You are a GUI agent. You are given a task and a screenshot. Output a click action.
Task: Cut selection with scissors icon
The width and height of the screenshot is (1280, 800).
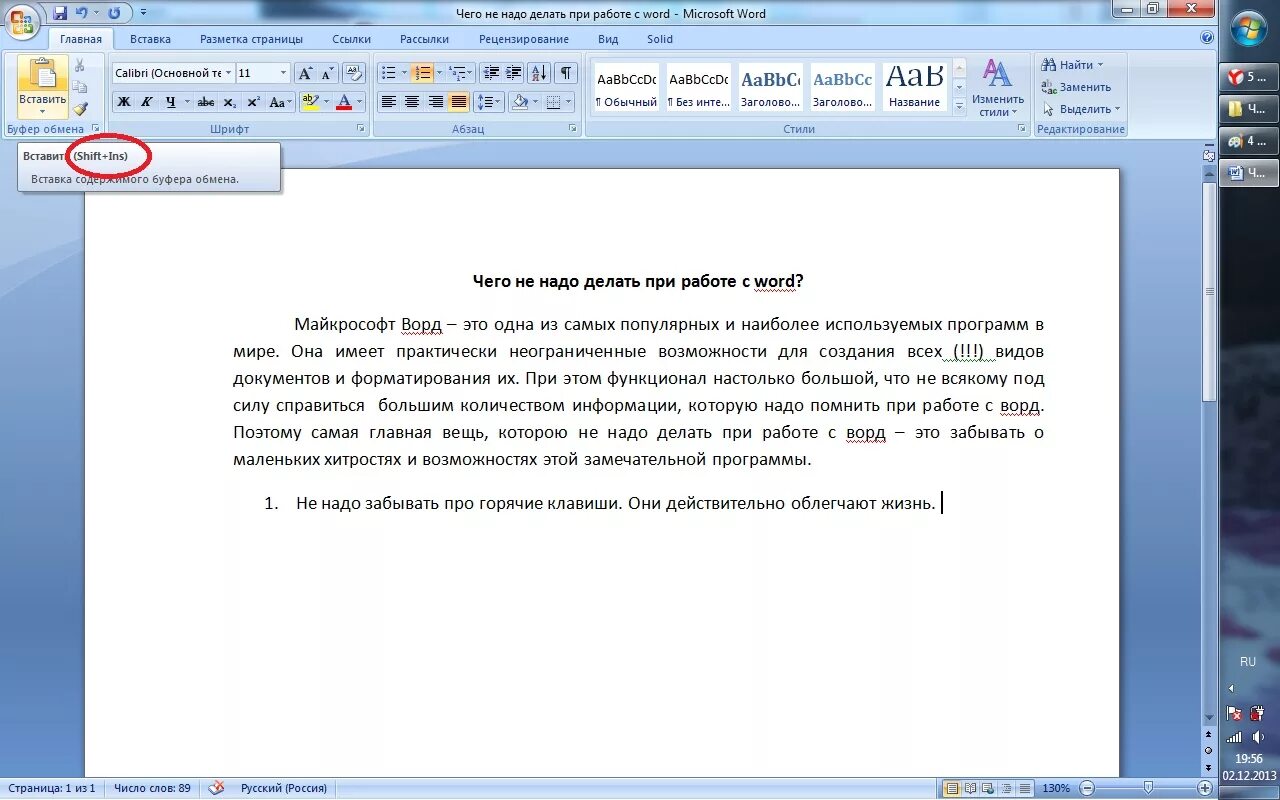[80, 65]
